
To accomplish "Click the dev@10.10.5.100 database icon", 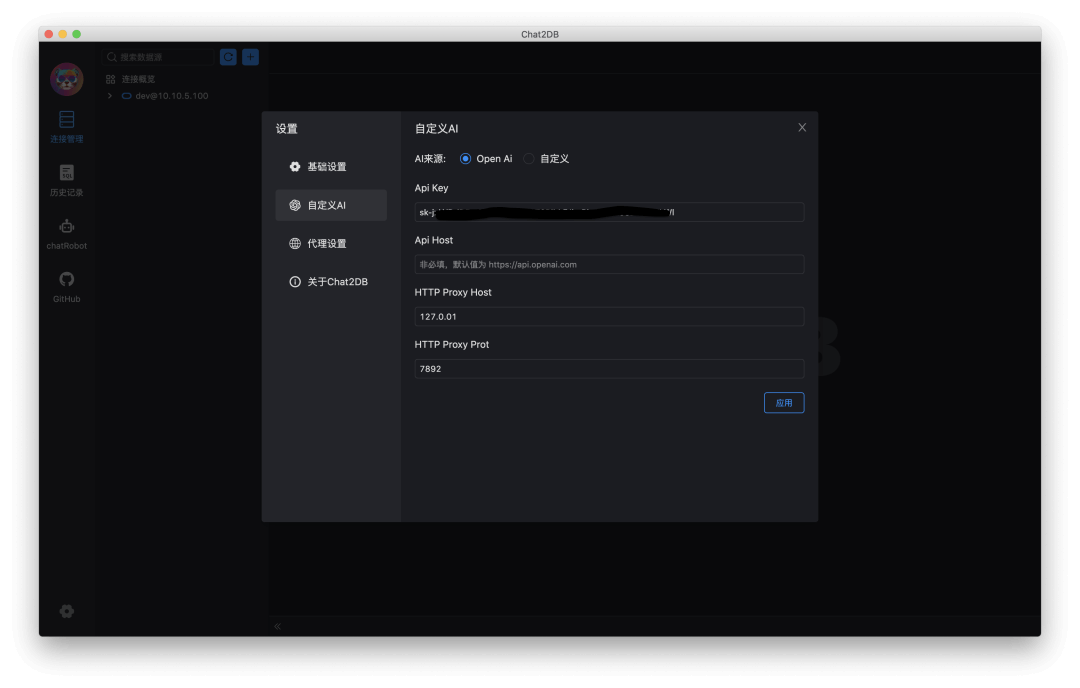I will pos(127,96).
